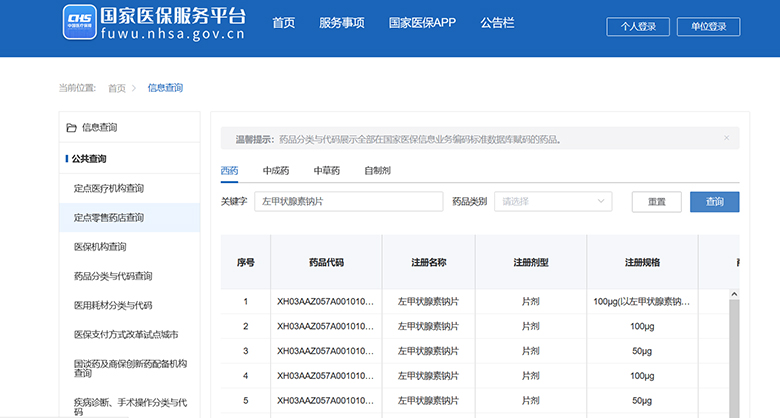This screenshot has width=780, height=418.
Task: Click the folder icon beside 信息查询
Action: 71,128
